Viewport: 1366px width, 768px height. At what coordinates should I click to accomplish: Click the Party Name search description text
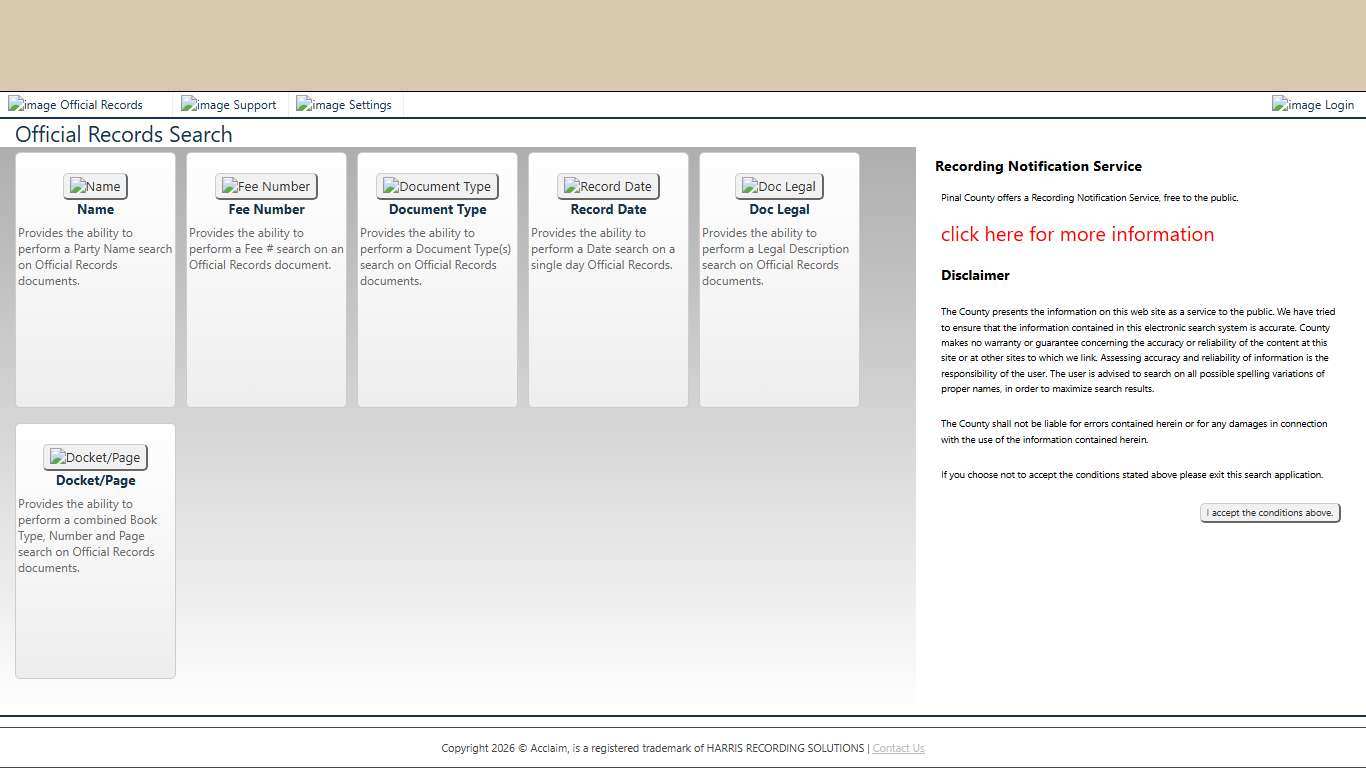(x=94, y=257)
